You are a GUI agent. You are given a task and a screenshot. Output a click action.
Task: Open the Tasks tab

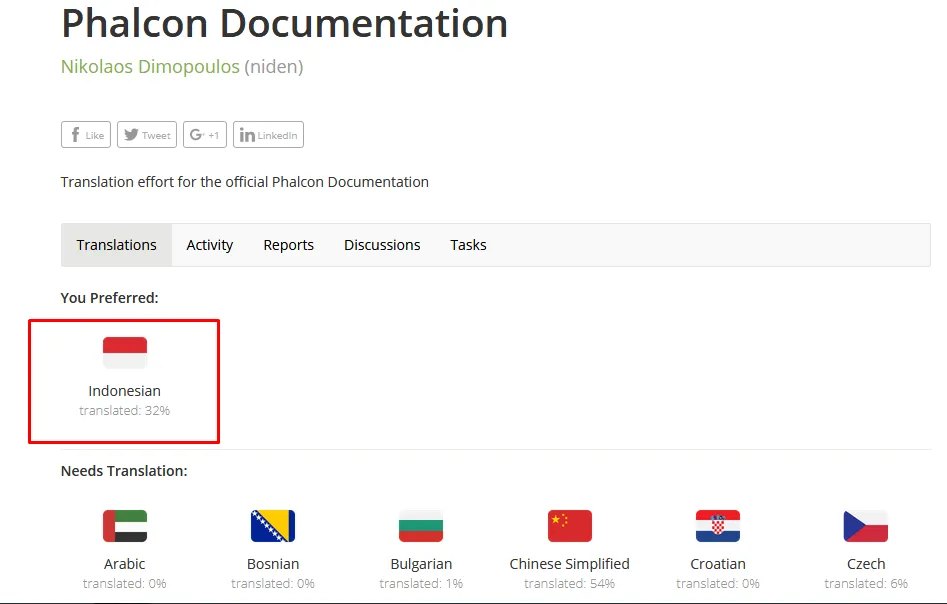point(468,245)
